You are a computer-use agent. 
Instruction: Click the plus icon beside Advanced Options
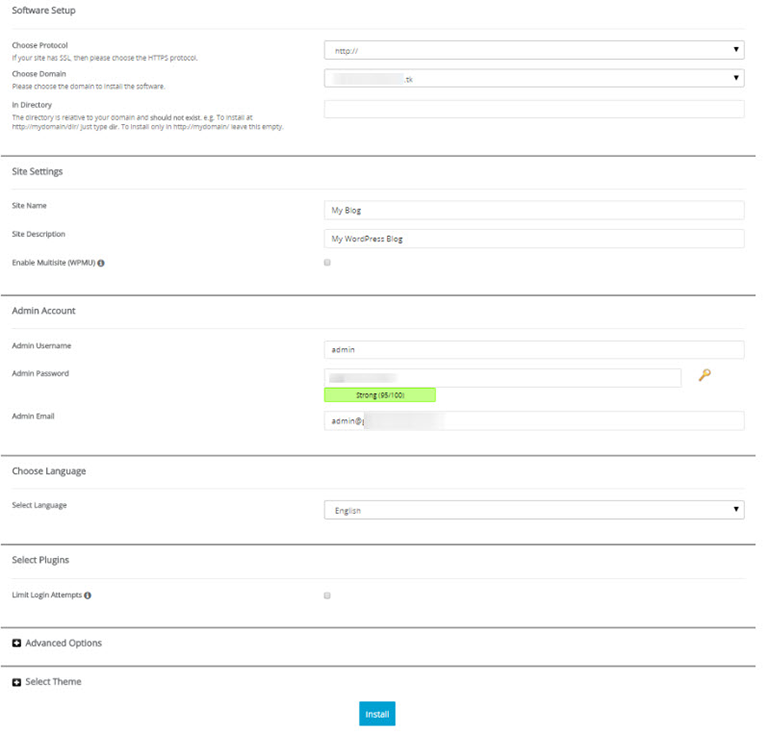tap(17, 643)
